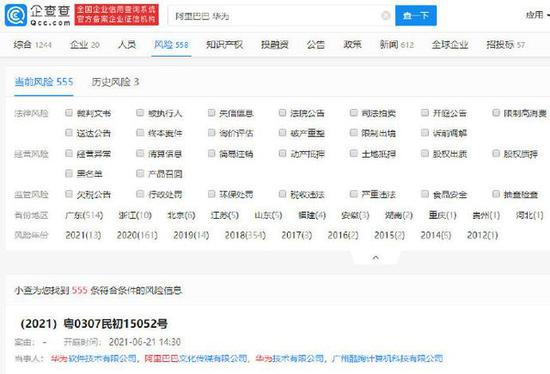Check the 经营异常 checkbox
This screenshot has width=550, height=374.
[69, 153]
